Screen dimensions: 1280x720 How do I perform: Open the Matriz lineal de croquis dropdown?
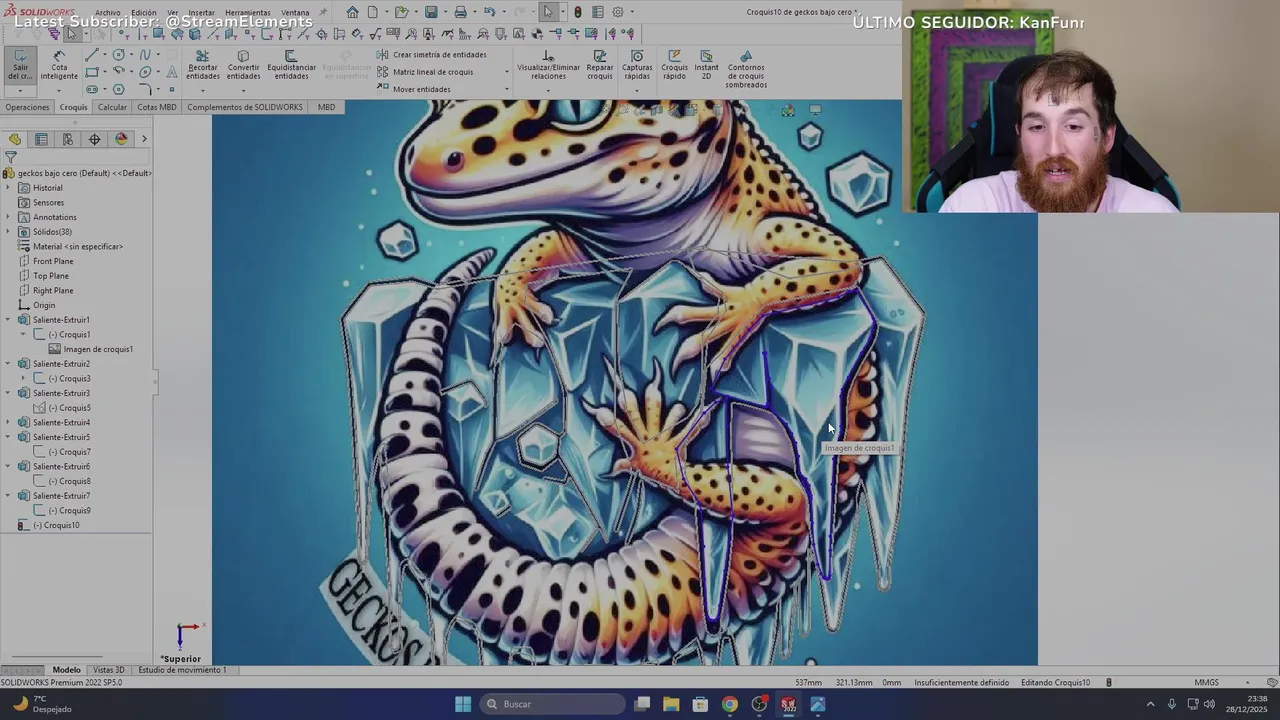pyautogui.click(x=506, y=72)
